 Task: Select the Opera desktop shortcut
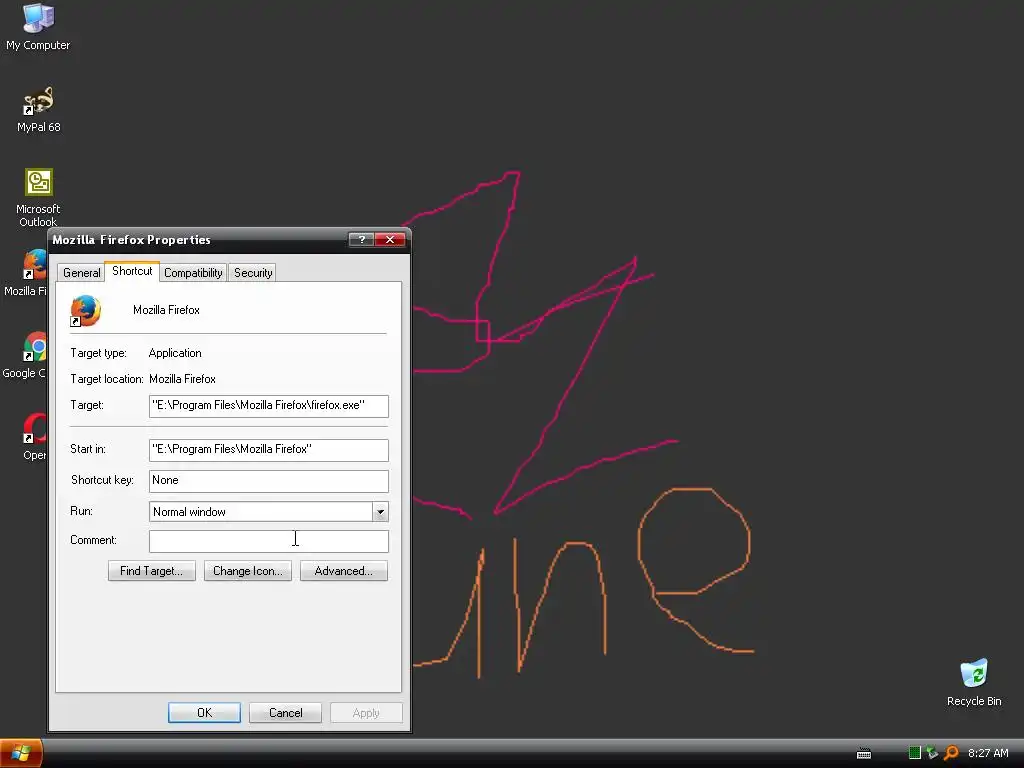[x=34, y=437]
